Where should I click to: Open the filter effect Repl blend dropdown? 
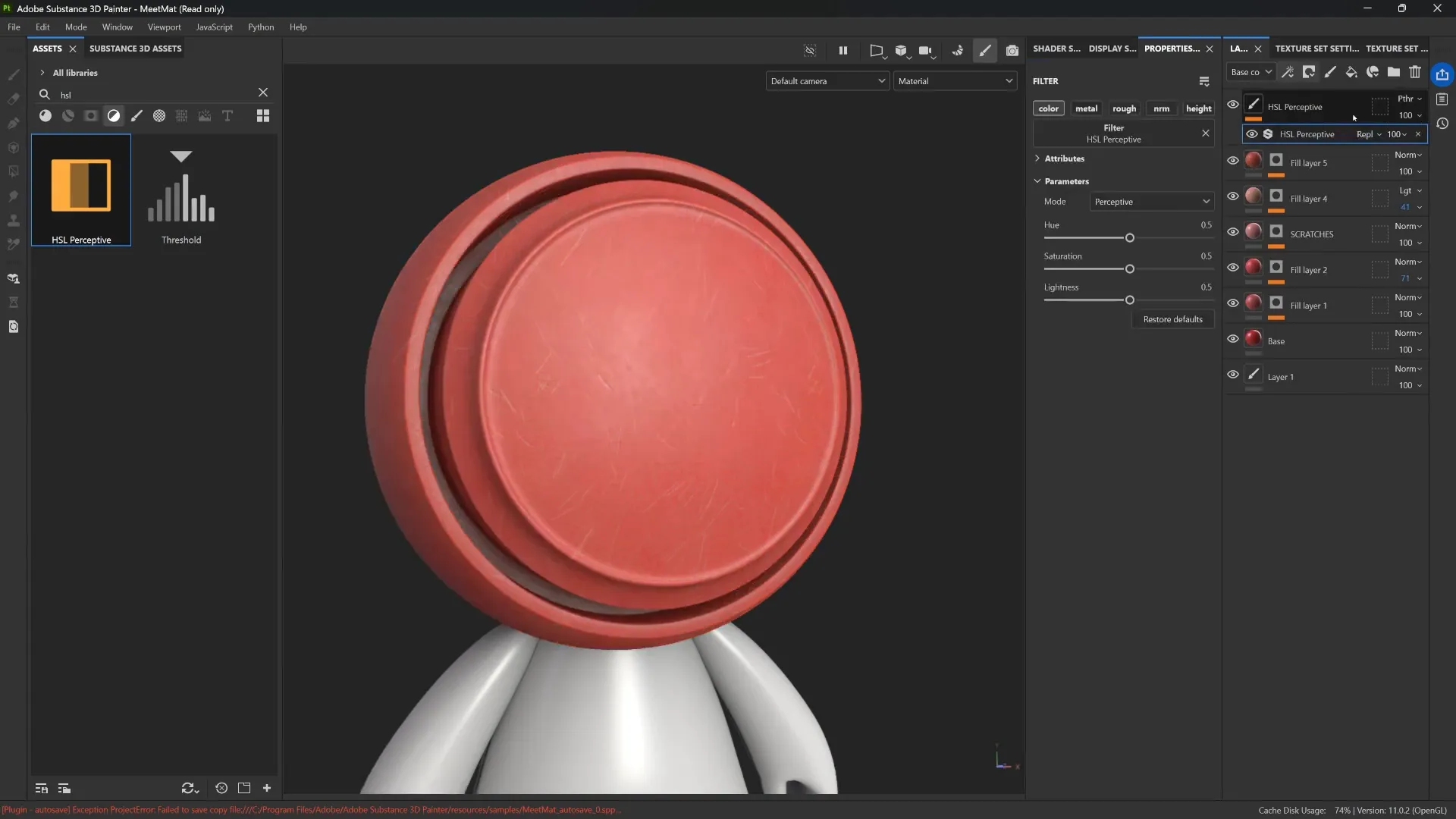click(x=1369, y=134)
